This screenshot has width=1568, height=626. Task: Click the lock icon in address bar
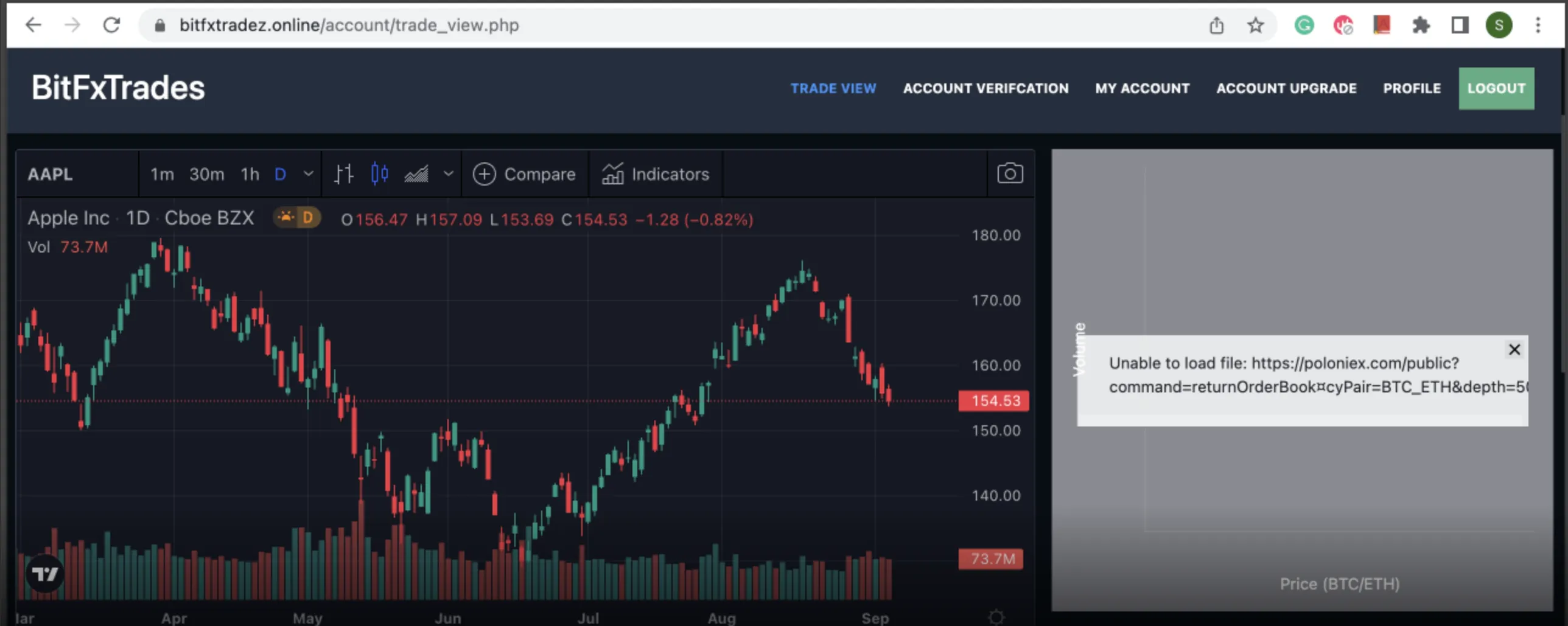(x=159, y=25)
